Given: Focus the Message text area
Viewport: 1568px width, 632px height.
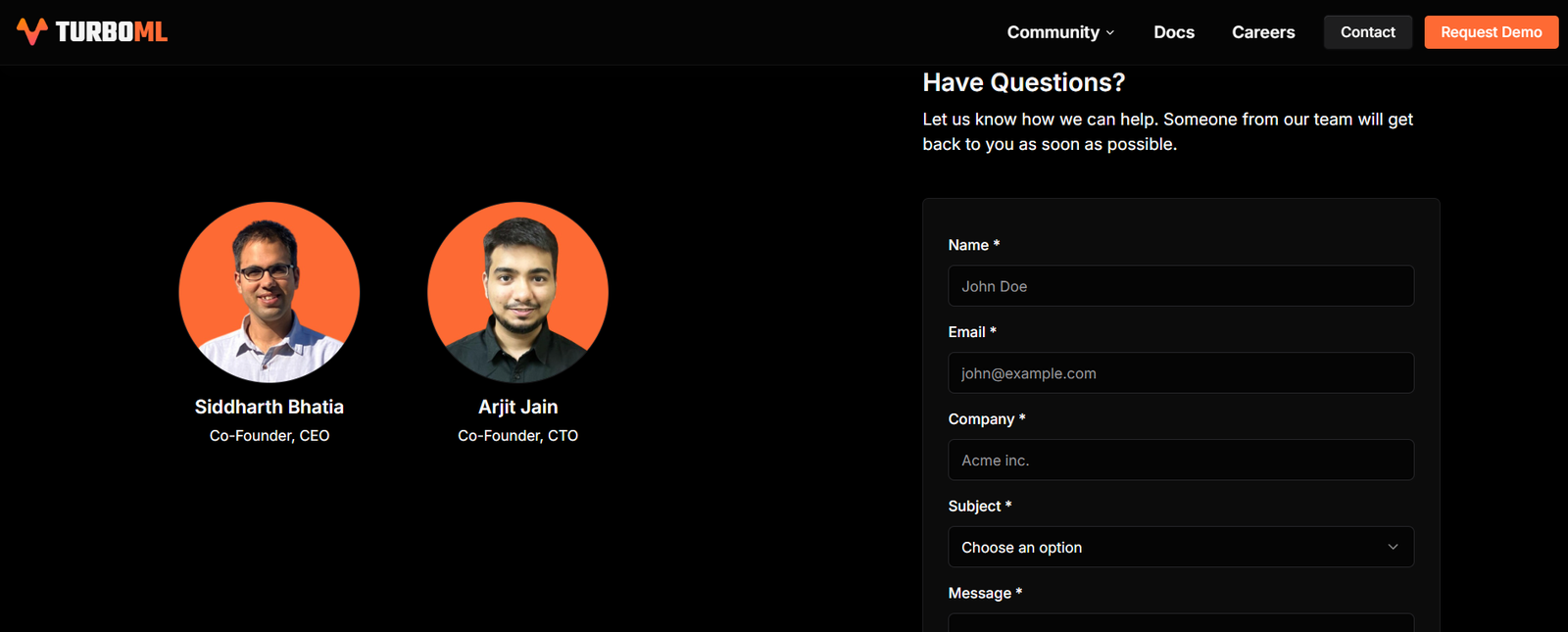Looking at the screenshot, I should [1181, 623].
